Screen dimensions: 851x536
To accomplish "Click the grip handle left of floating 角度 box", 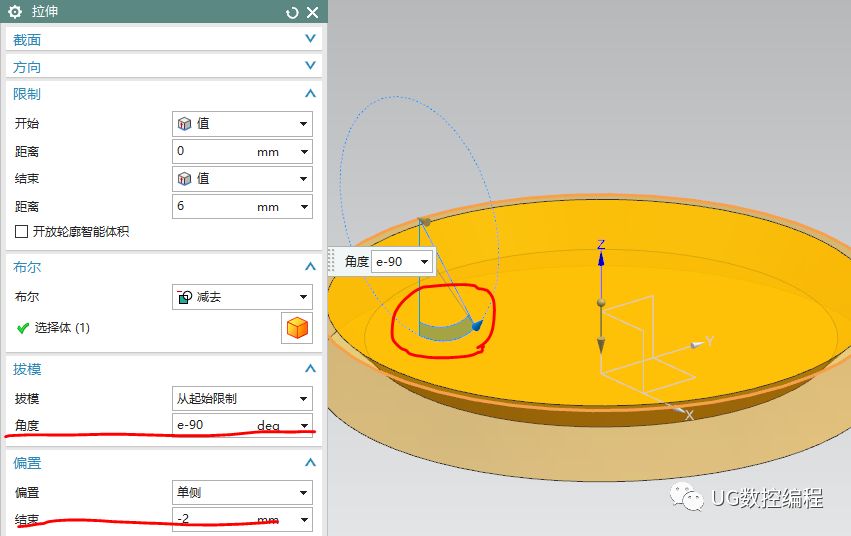I will tap(334, 261).
